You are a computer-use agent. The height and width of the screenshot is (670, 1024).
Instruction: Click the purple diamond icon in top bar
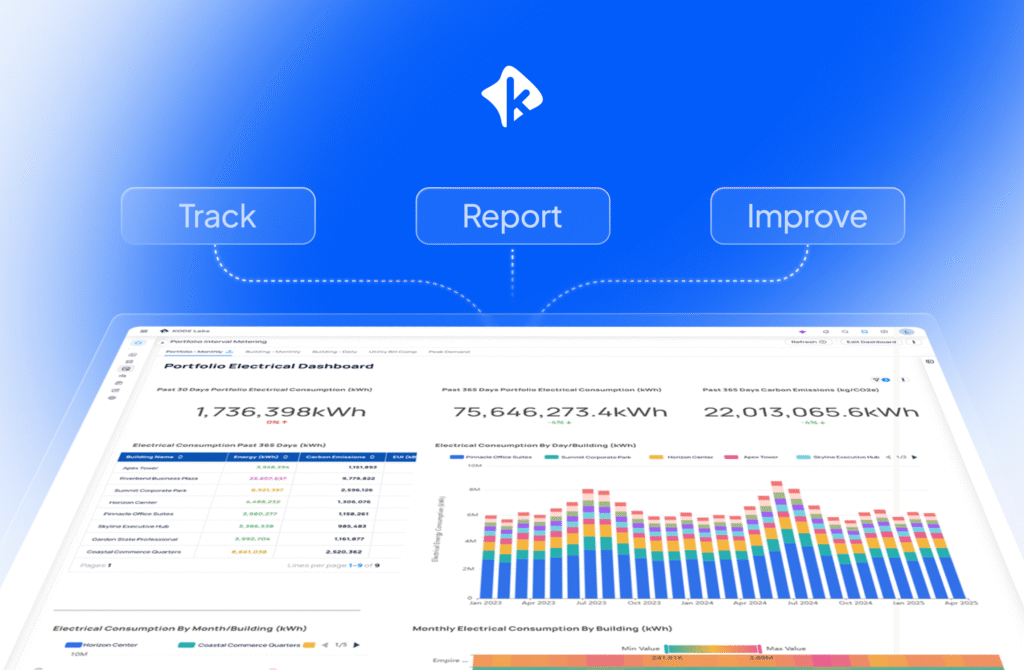tap(803, 332)
